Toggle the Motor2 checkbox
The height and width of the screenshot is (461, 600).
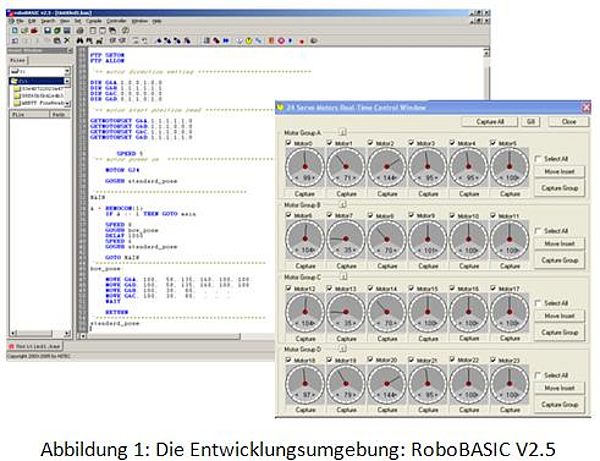[x=370, y=143]
